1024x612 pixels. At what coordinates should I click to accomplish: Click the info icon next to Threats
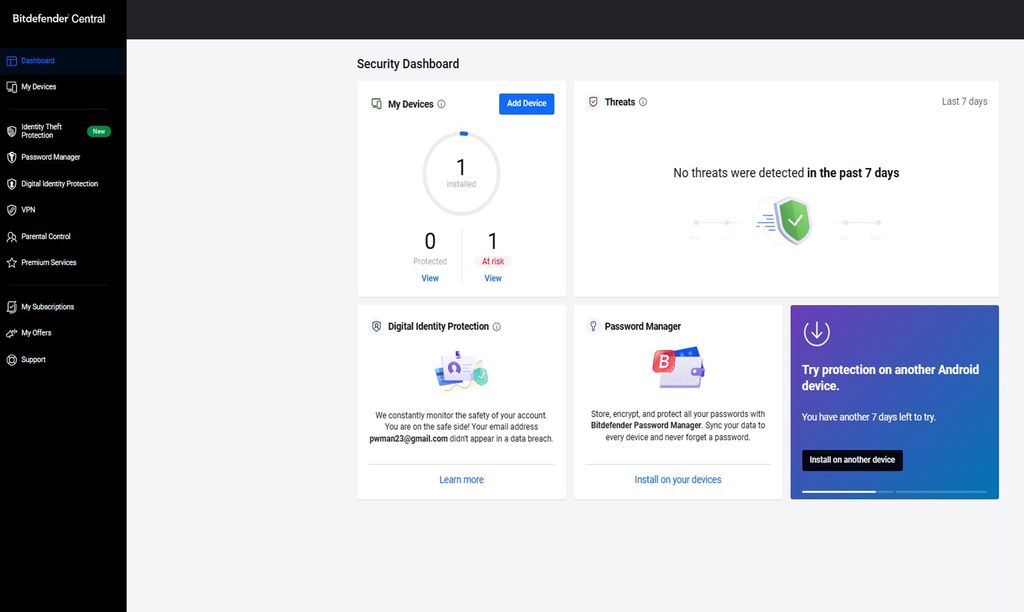pyautogui.click(x=642, y=101)
